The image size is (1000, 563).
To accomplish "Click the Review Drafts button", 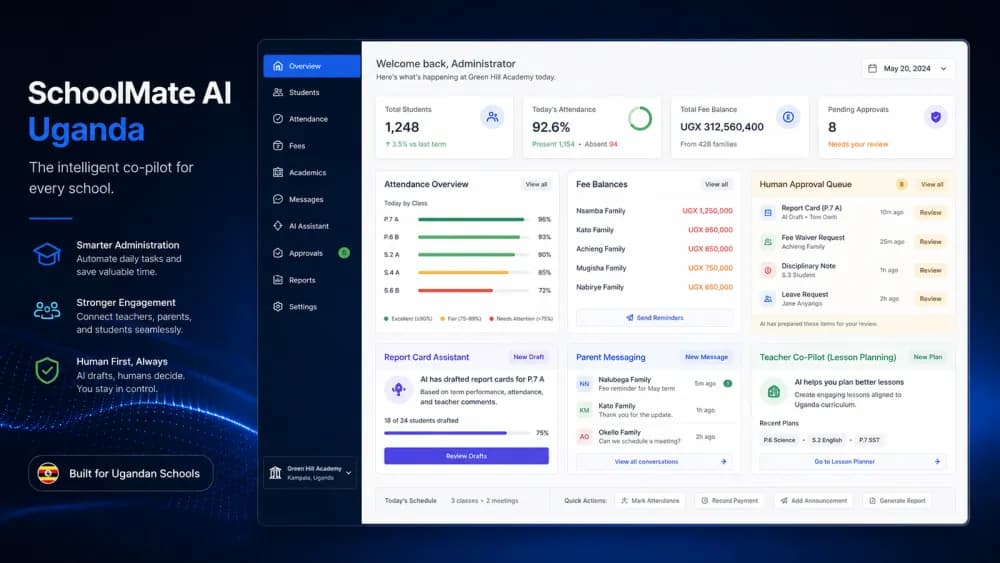I will tap(466, 456).
